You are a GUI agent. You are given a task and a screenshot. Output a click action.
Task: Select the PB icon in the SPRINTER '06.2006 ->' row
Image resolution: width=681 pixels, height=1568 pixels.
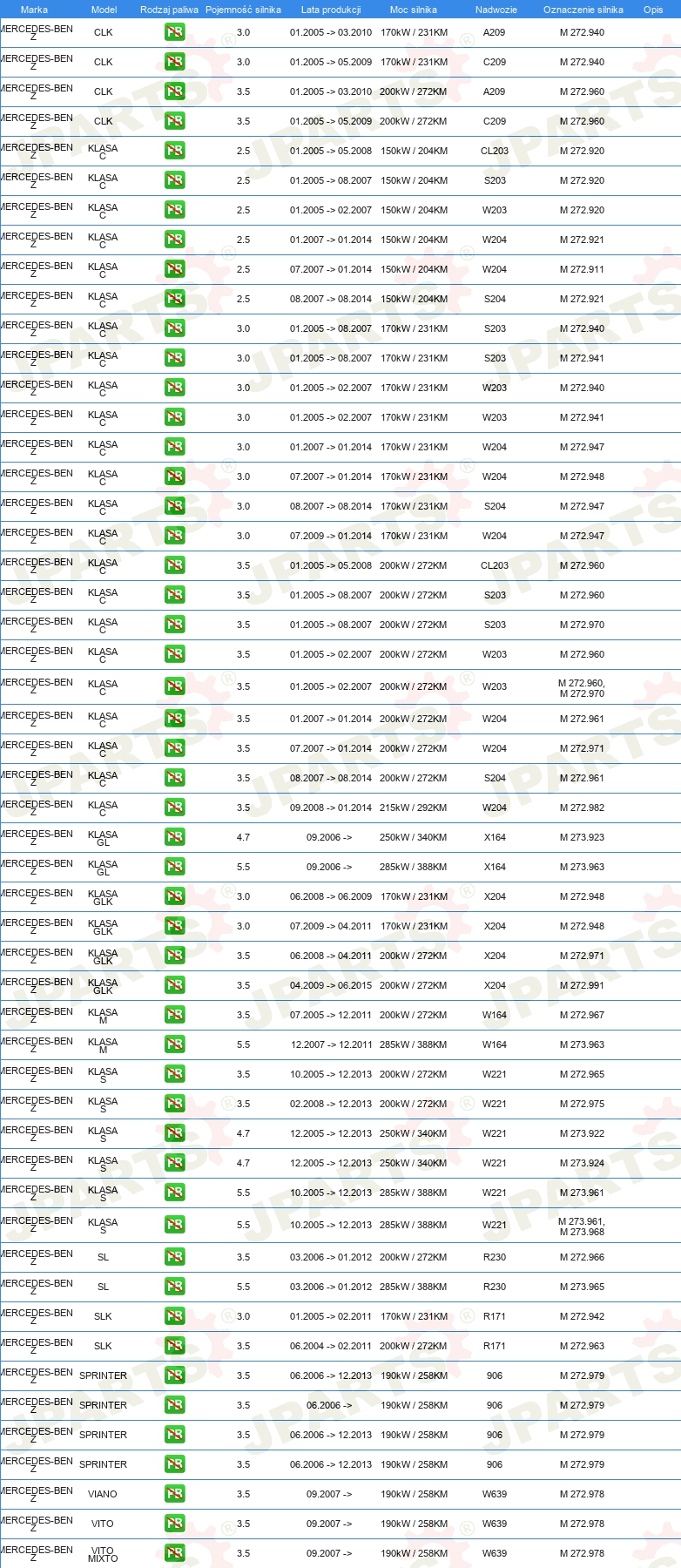pyautogui.click(x=174, y=1406)
